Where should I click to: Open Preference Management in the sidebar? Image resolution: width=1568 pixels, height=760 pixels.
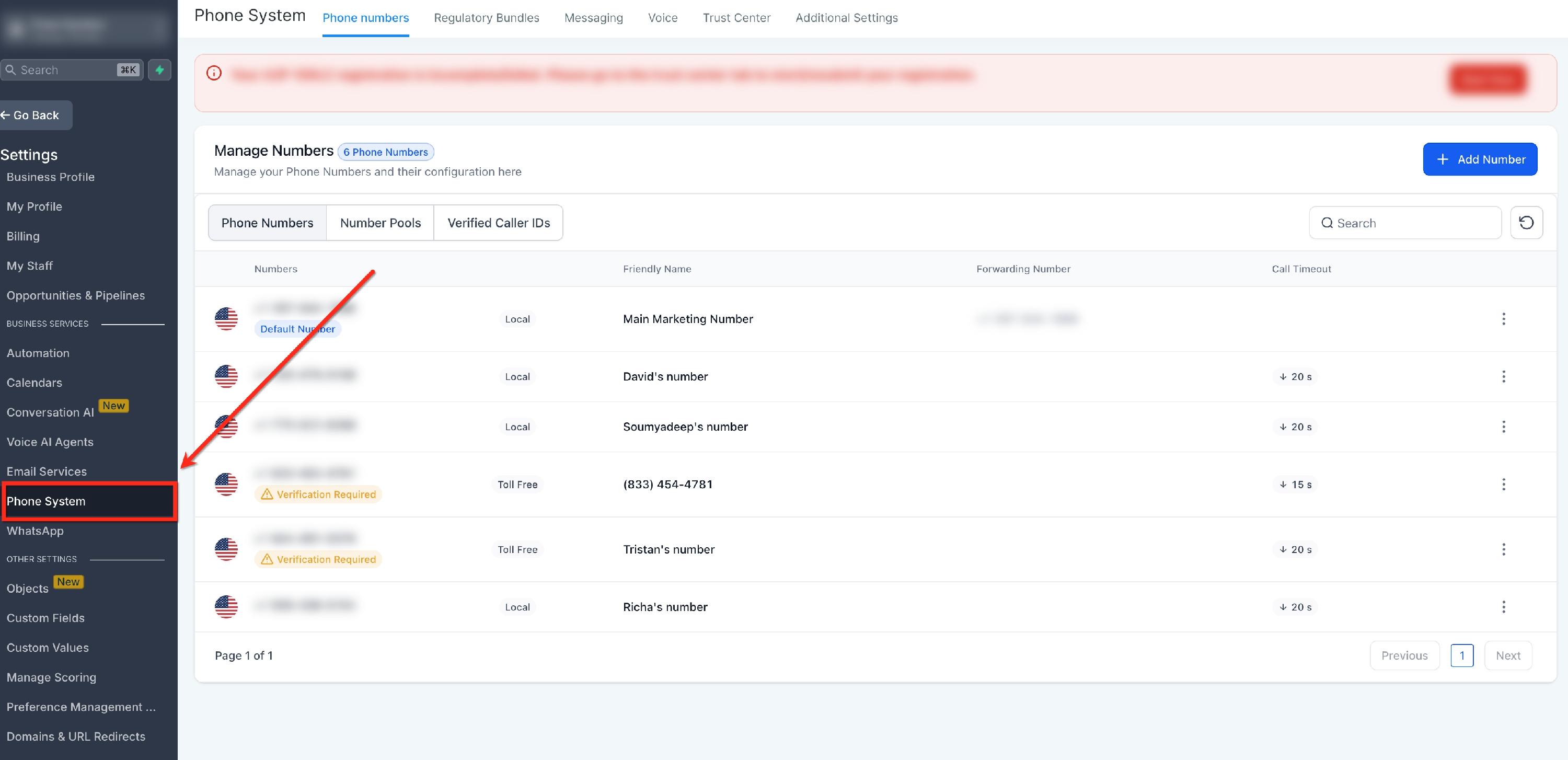click(x=81, y=707)
